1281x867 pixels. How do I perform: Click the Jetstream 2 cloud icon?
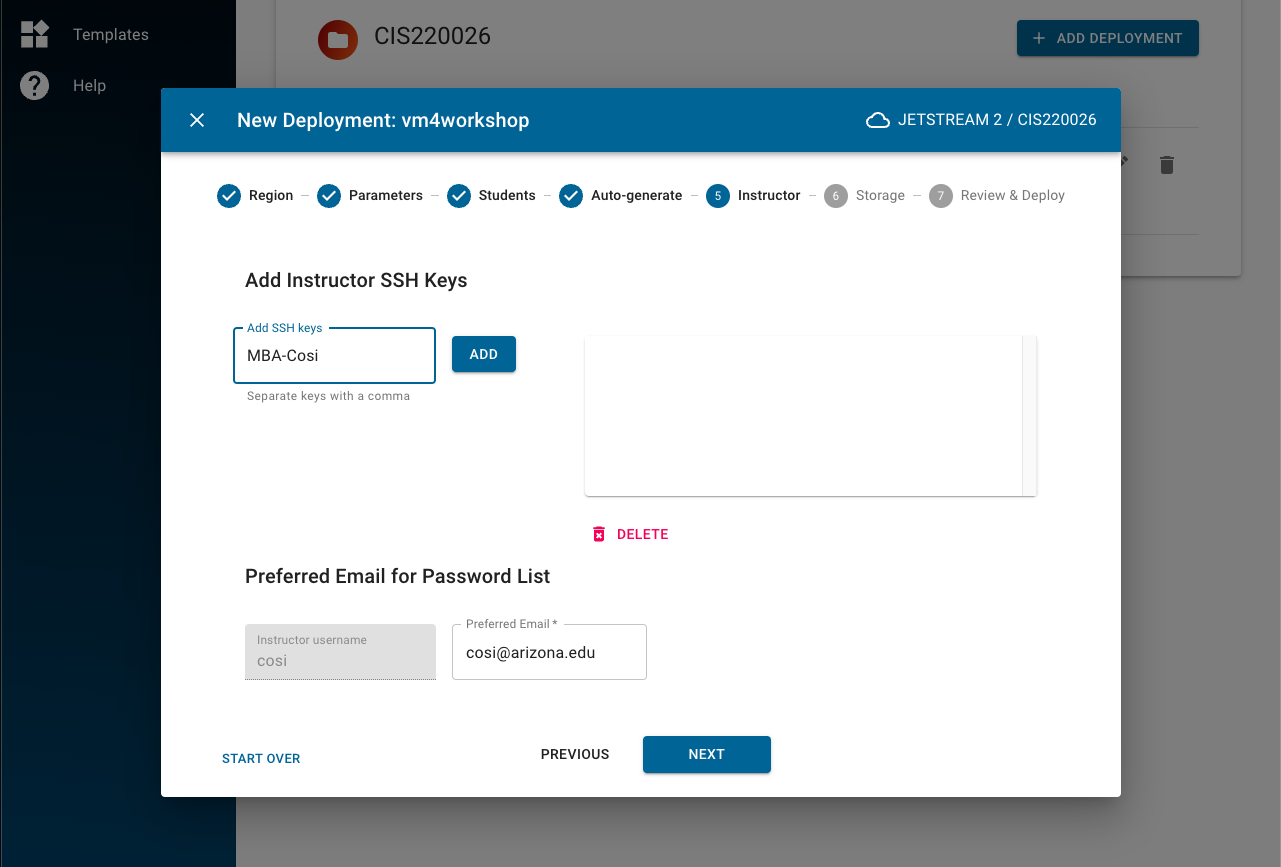click(878, 120)
